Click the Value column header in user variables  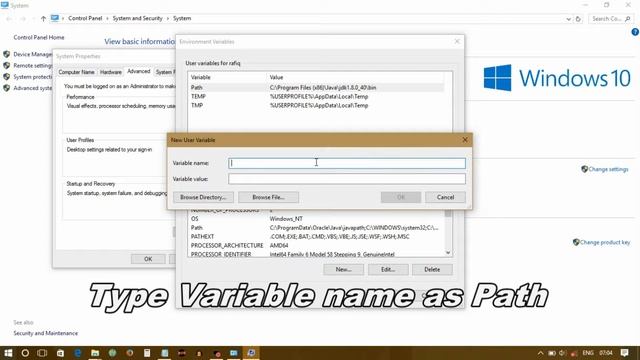click(x=355, y=77)
